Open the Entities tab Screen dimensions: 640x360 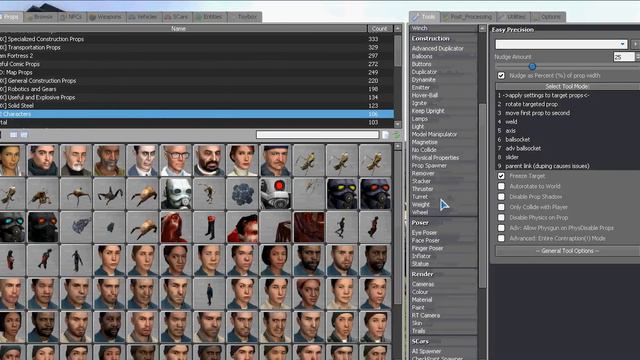click(210, 17)
